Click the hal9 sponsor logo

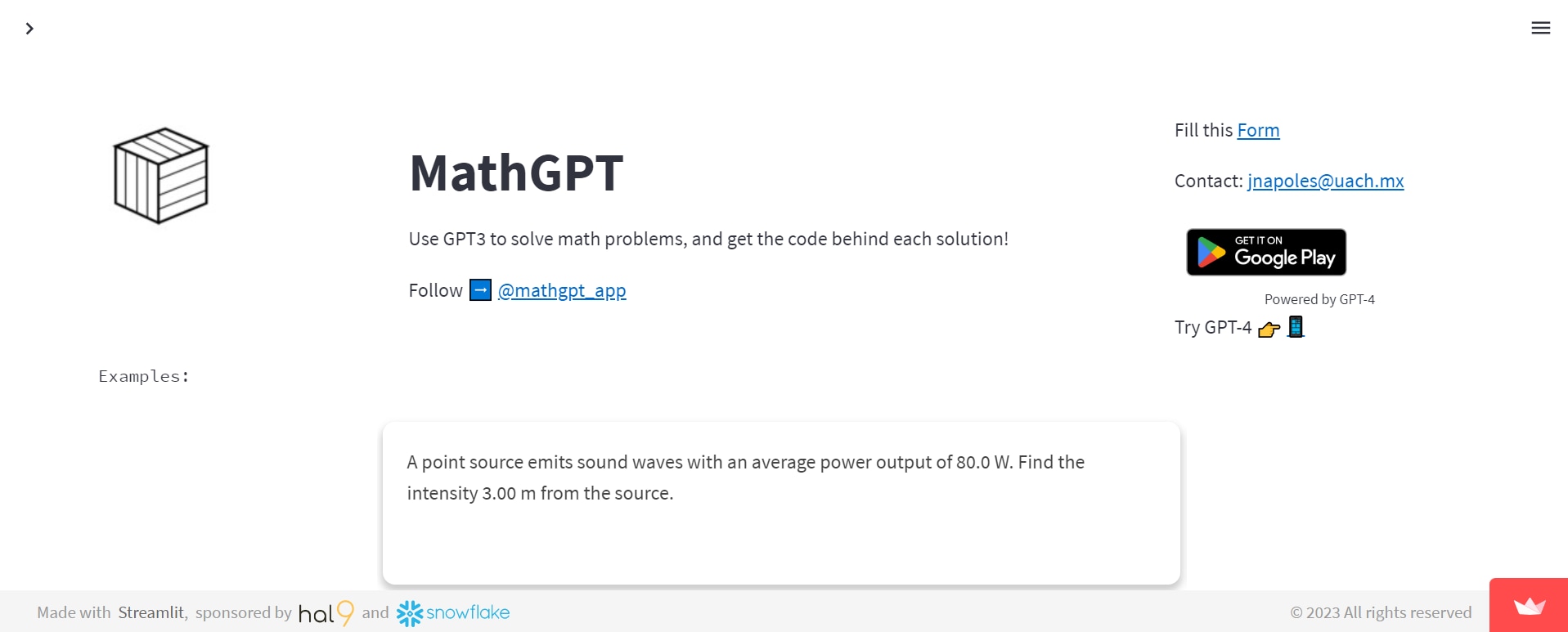326,613
